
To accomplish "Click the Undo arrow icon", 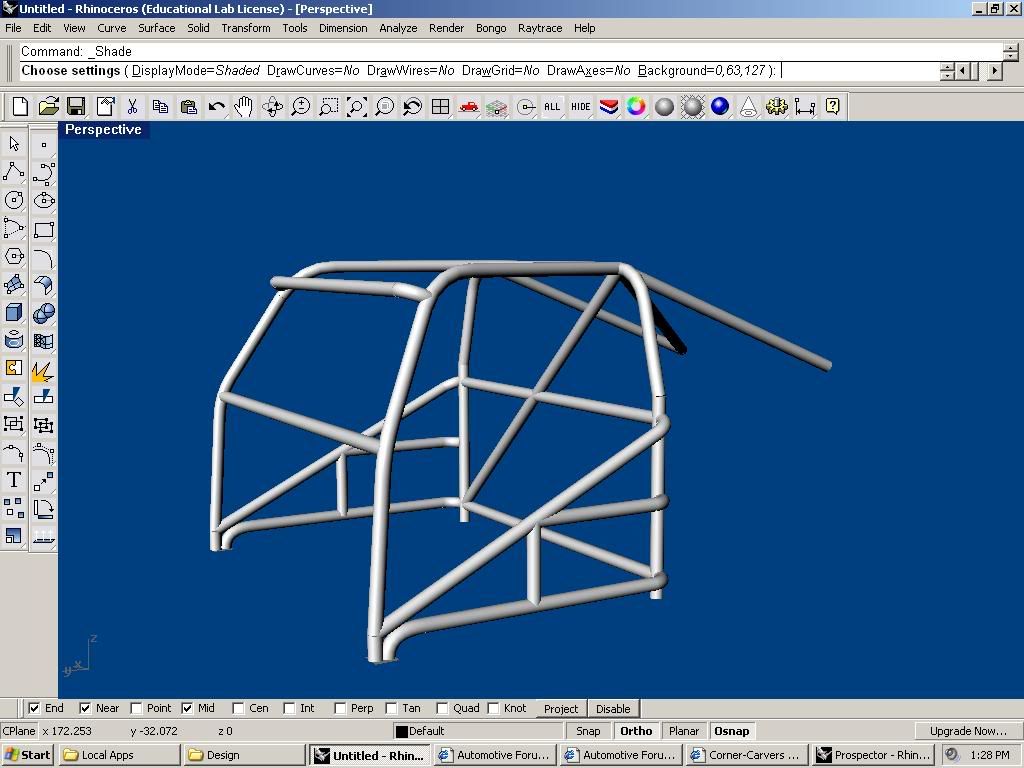I will [x=216, y=107].
